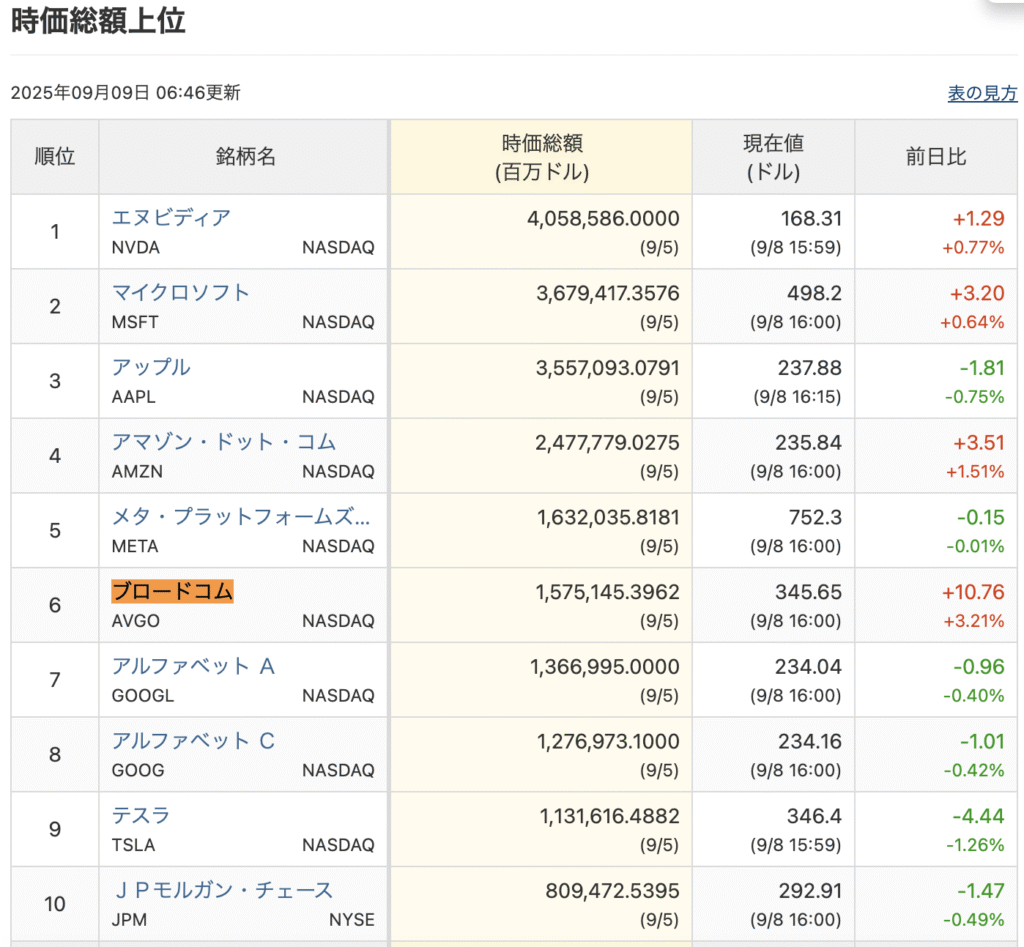This screenshot has width=1024, height=947.
Task: Click JPMorgan's current price 292.91
Action: [810, 890]
